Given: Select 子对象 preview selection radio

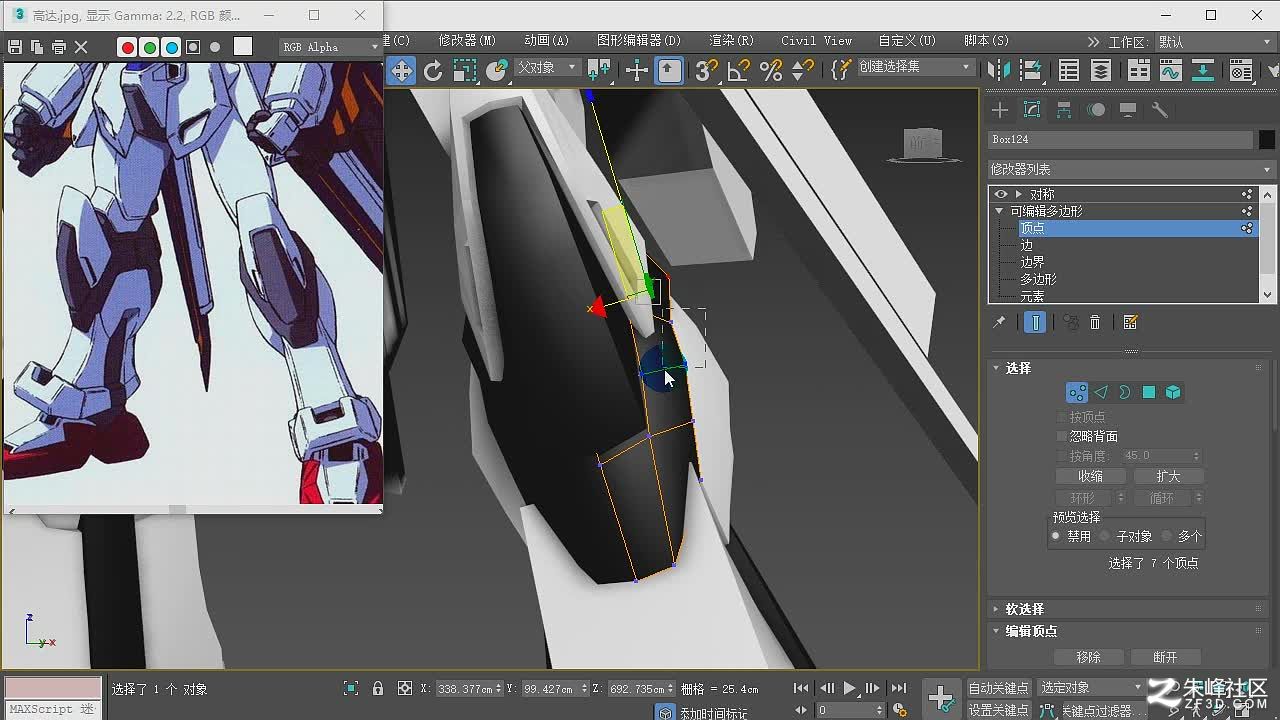Looking at the screenshot, I should 1105,536.
